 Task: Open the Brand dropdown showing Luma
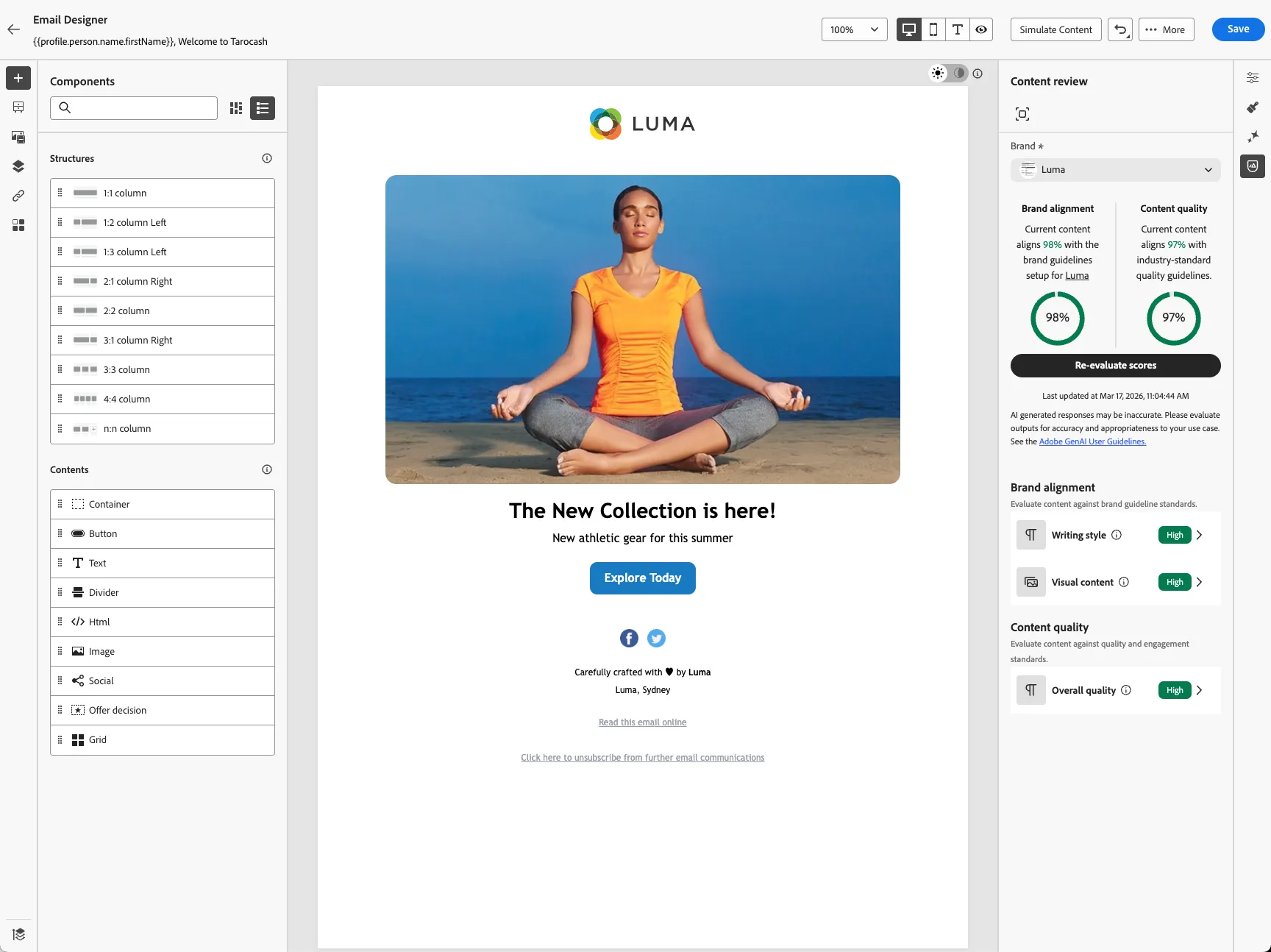[1116, 170]
